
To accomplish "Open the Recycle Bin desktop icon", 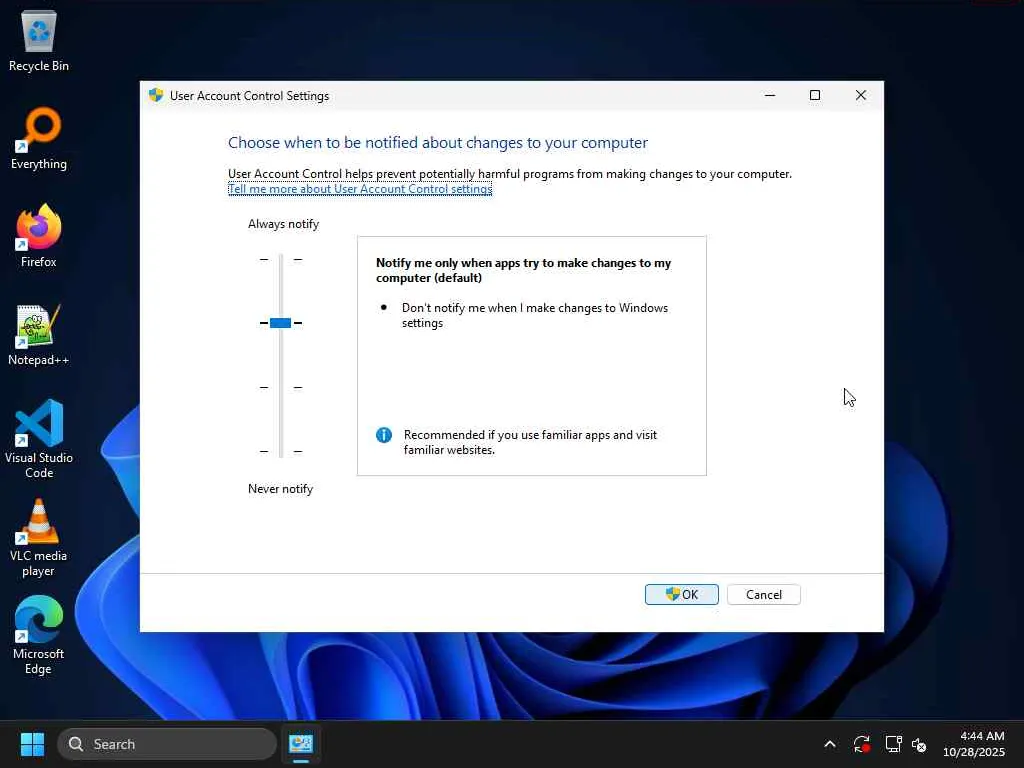I will [39, 40].
